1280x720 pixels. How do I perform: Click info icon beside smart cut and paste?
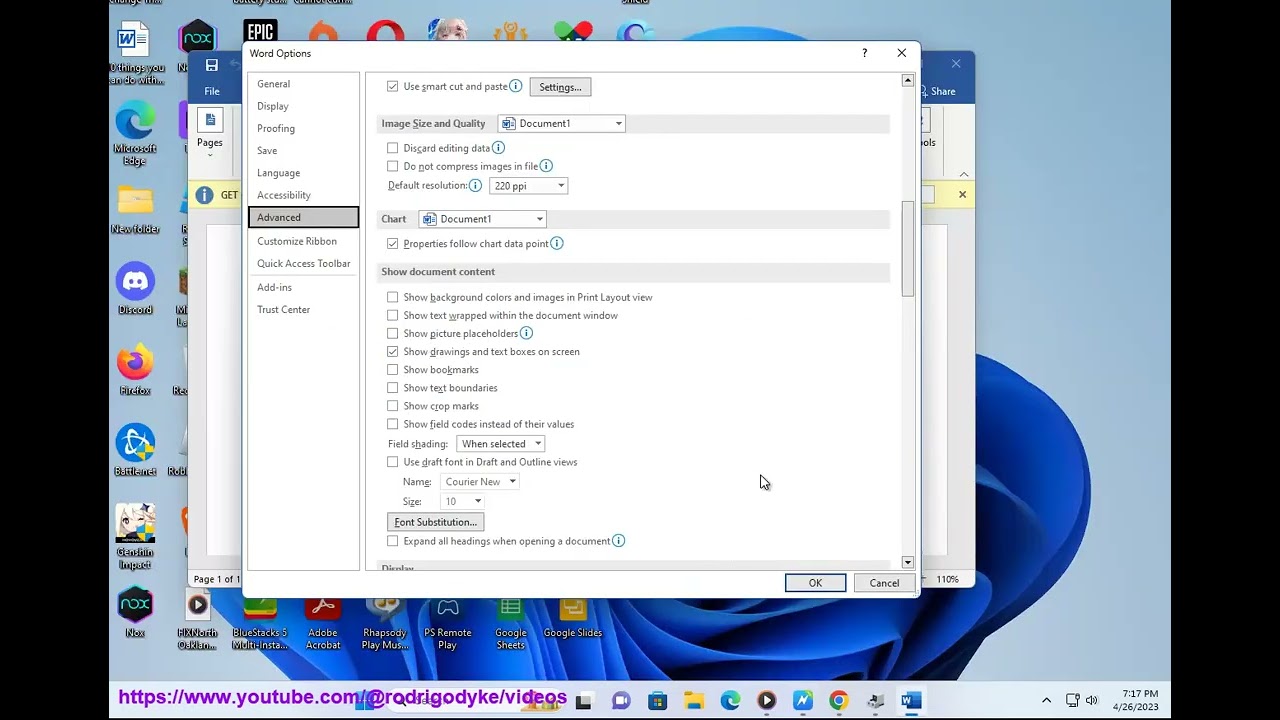click(516, 87)
